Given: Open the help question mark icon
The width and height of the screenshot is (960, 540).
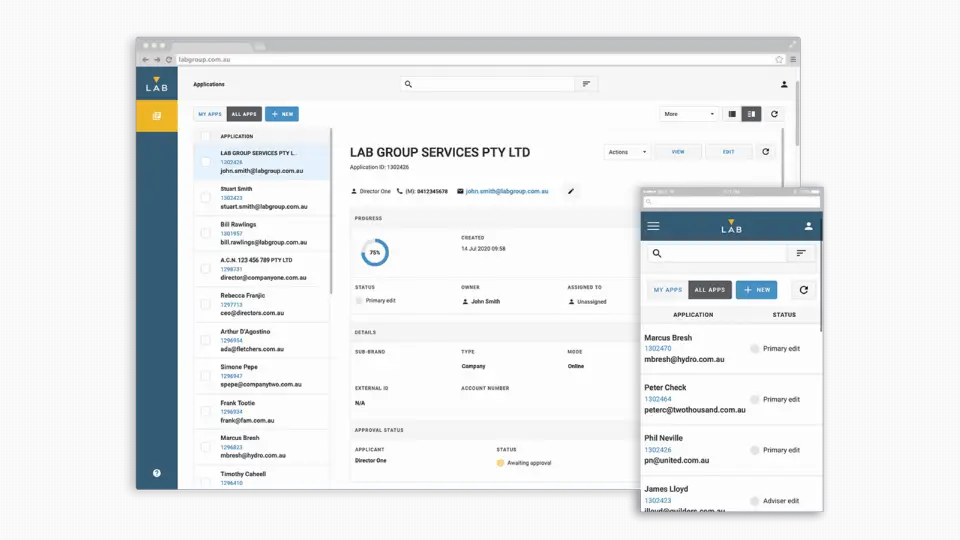Looking at the screenshot, I should [157, 473].
